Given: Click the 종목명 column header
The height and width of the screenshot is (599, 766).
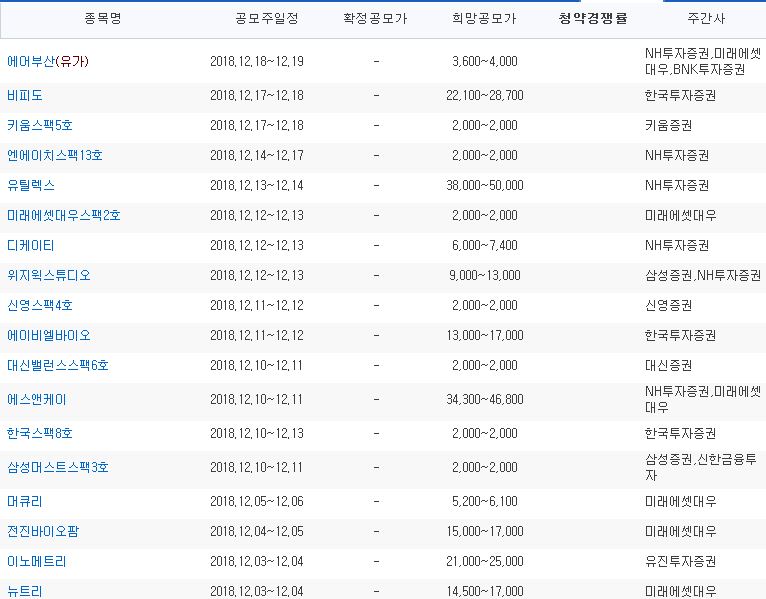Looking at the screenshot, I should pyautogui.click(x=103, y=19).
